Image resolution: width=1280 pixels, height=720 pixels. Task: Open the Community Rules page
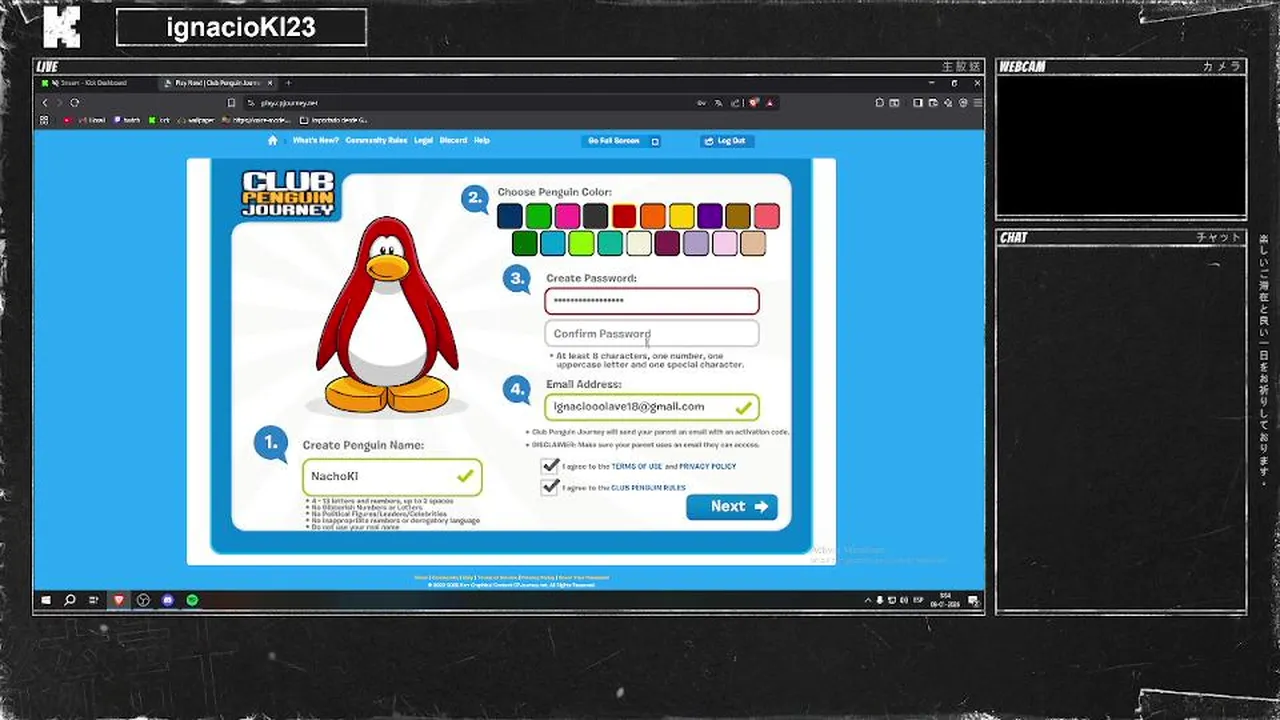coord(376,141)
